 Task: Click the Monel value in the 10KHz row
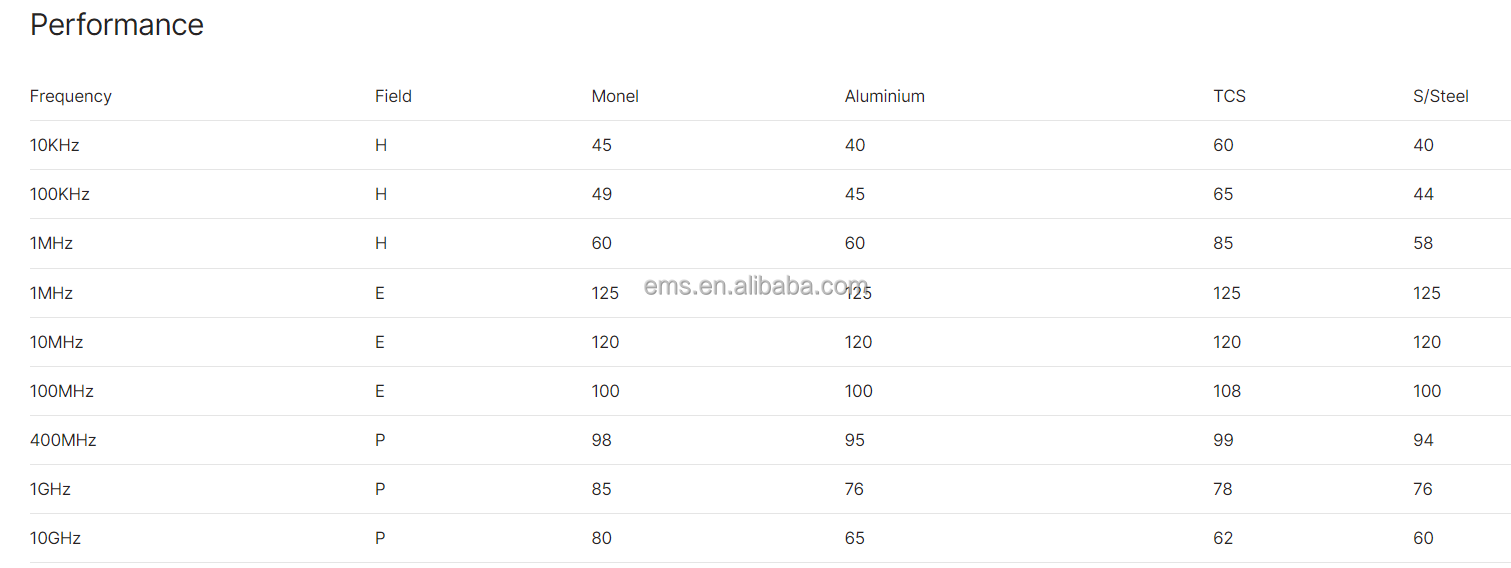pos(602,145)
